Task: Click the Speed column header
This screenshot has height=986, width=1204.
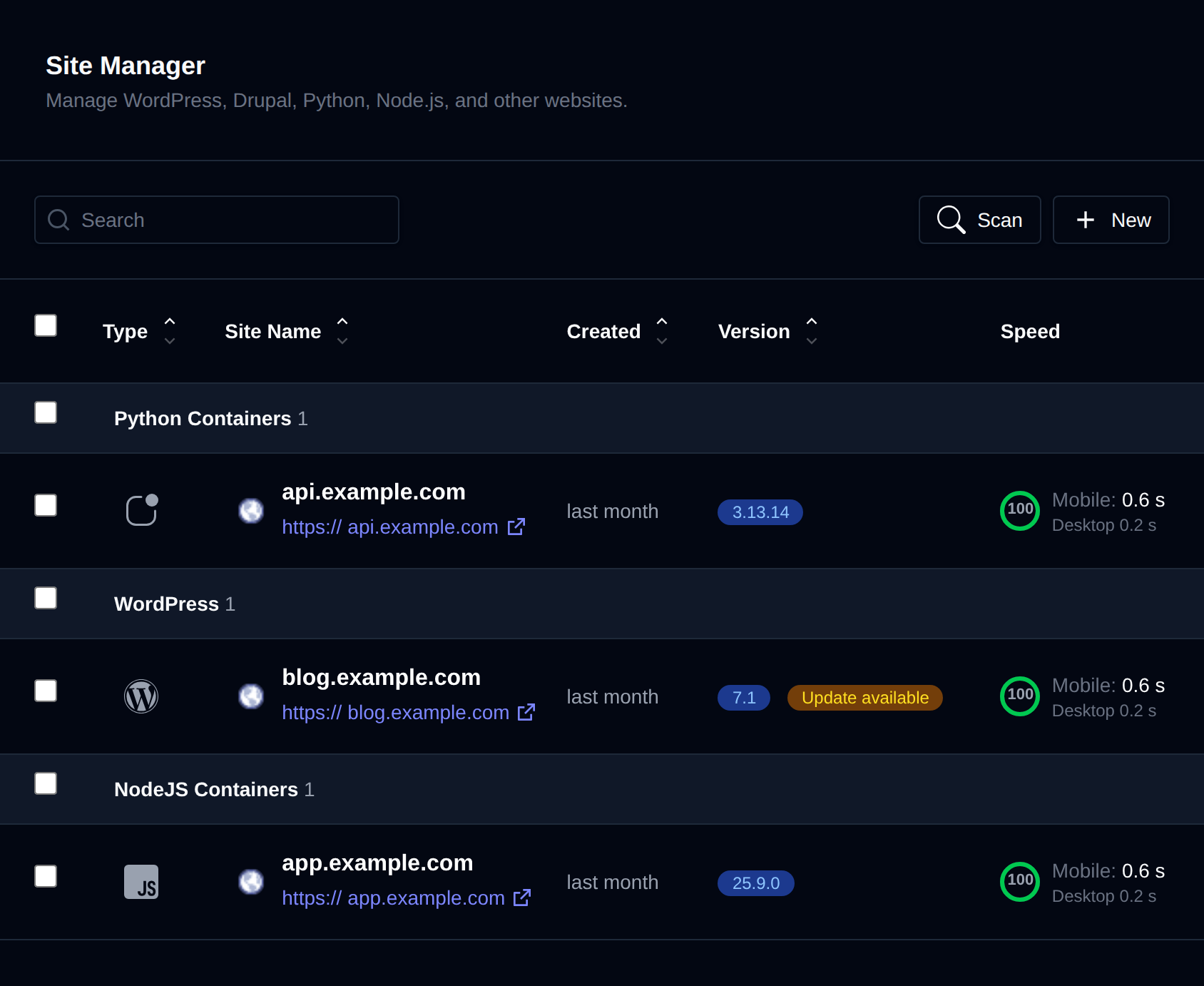Action: tap(1030, 331)
